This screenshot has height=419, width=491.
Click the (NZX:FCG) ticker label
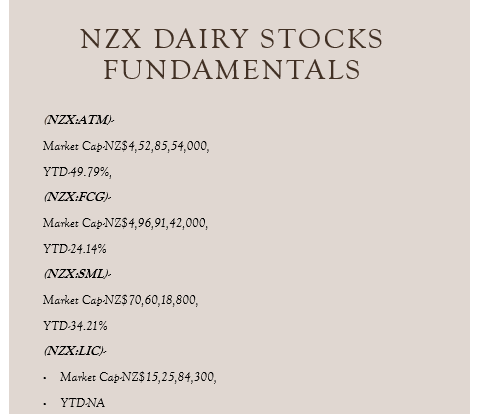point(77,197)
